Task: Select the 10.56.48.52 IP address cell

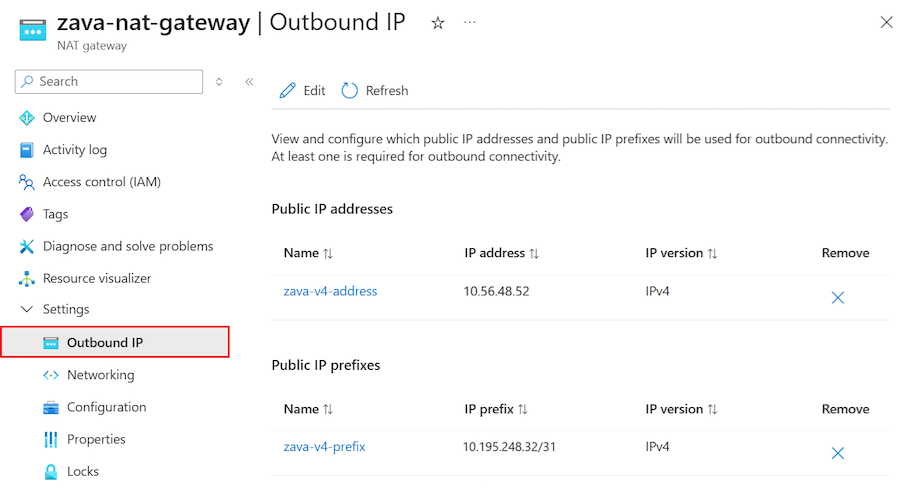Action: pyautogui.click(x=496, y=291)
